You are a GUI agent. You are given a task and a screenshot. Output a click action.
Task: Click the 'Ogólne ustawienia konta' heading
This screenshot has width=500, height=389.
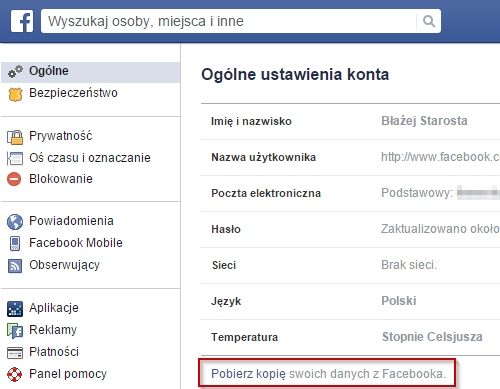coord(295,74)
